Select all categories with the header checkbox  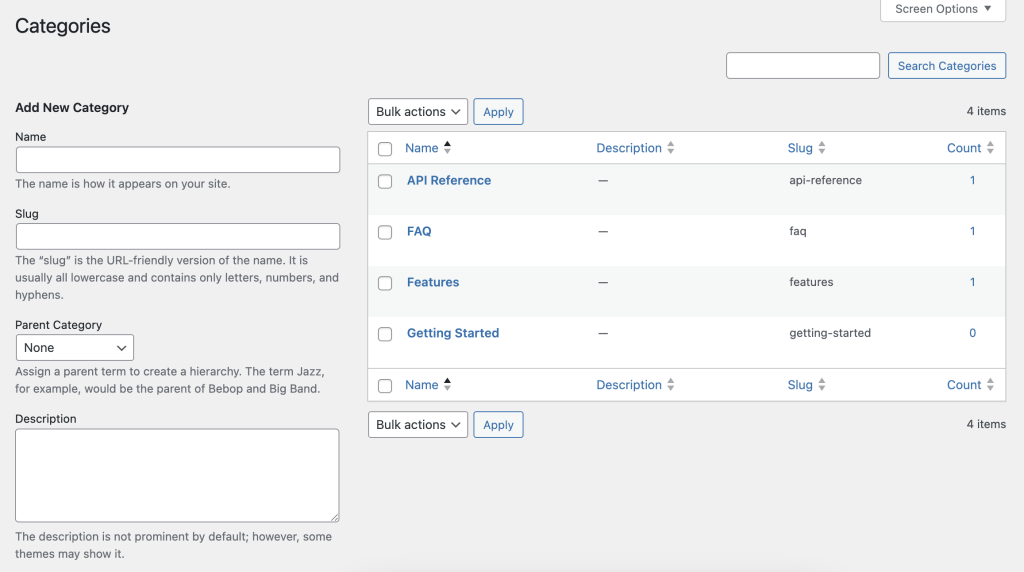pos(385,149)
